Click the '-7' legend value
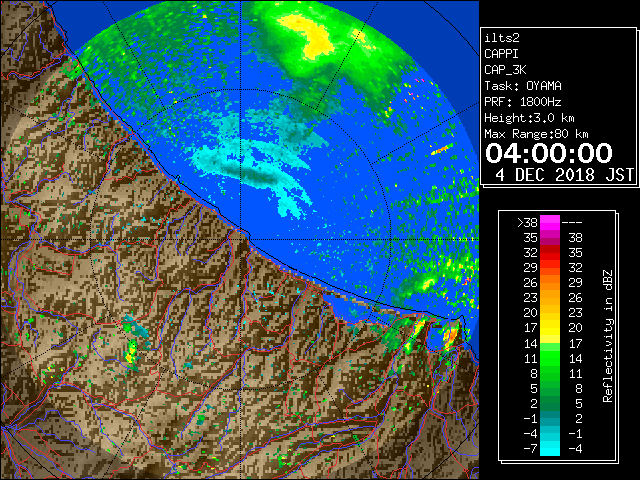640x480 pixels. point(530,448)
